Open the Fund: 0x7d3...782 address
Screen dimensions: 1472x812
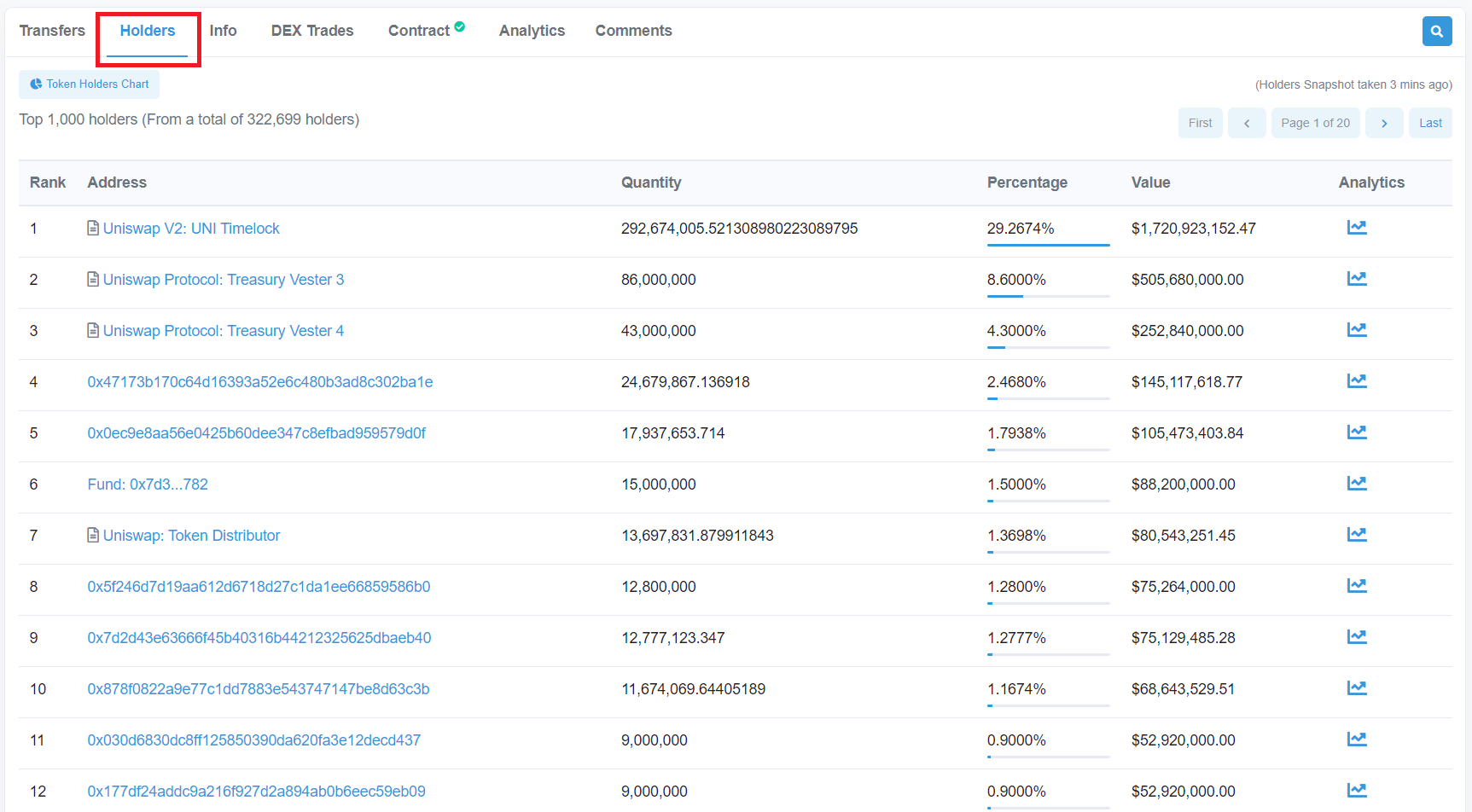(148, 484)
